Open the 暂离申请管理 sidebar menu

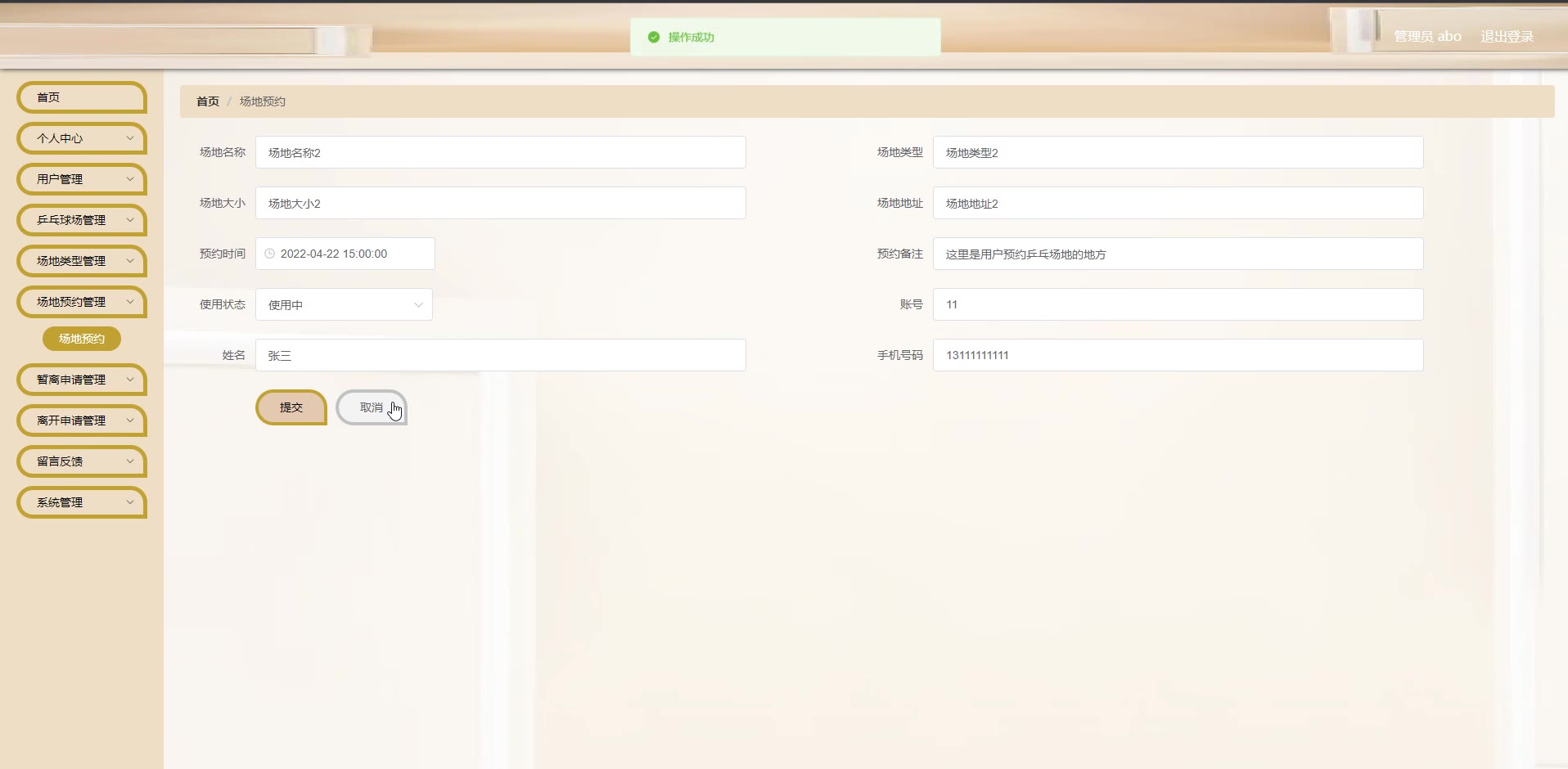(x=82, y=380)
